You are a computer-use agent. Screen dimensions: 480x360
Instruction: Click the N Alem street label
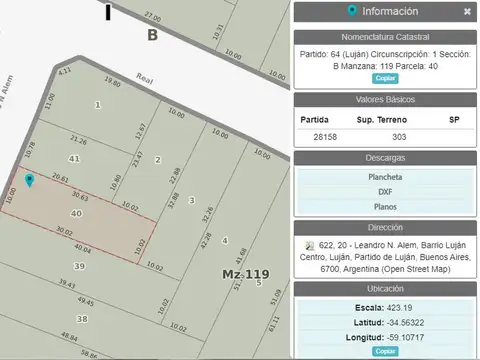tap(6, 92)
